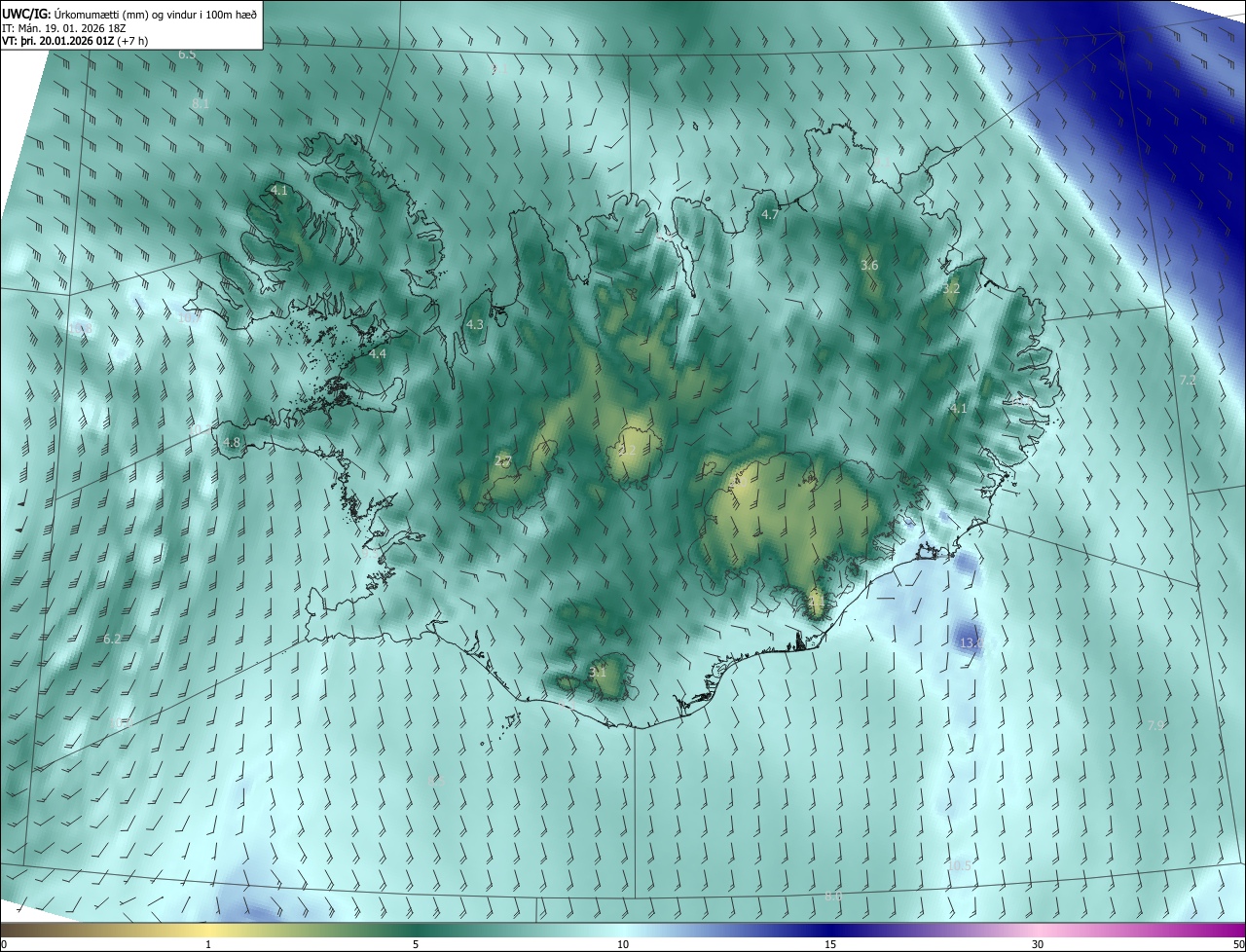Screen dimensions: 1246x952
Task: Click the '5' tick on the color scale
Action: click(x=416, y=944)
